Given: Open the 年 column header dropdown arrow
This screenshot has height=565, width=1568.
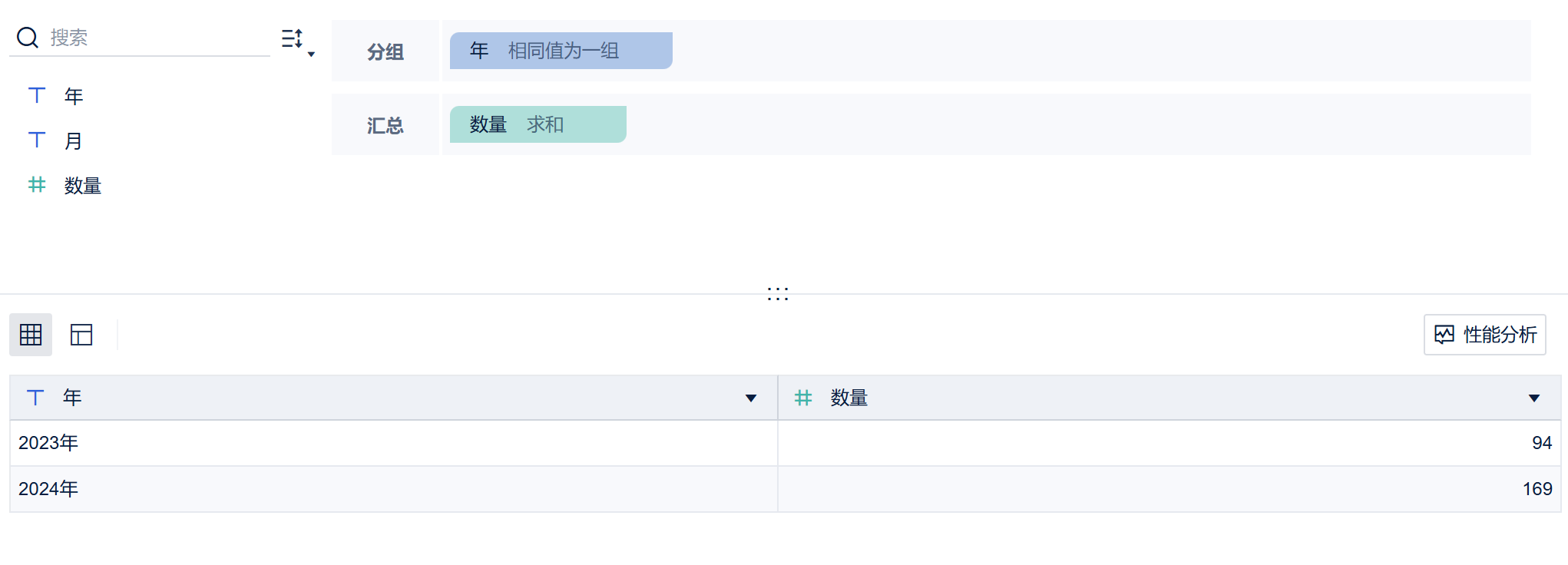Looking at the screenshot, I should pos(751,398).
